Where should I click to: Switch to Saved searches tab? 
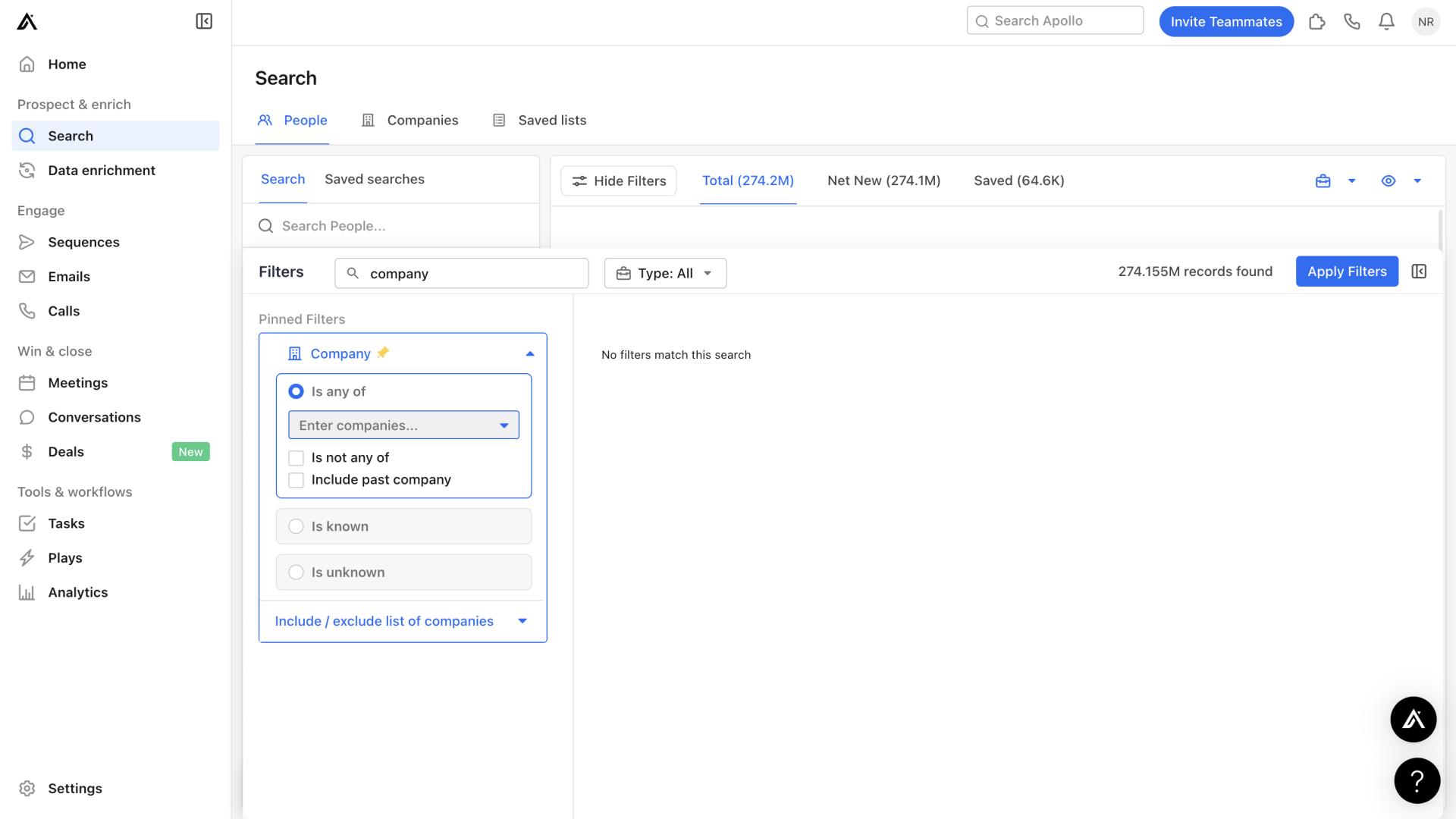(373, 179)
